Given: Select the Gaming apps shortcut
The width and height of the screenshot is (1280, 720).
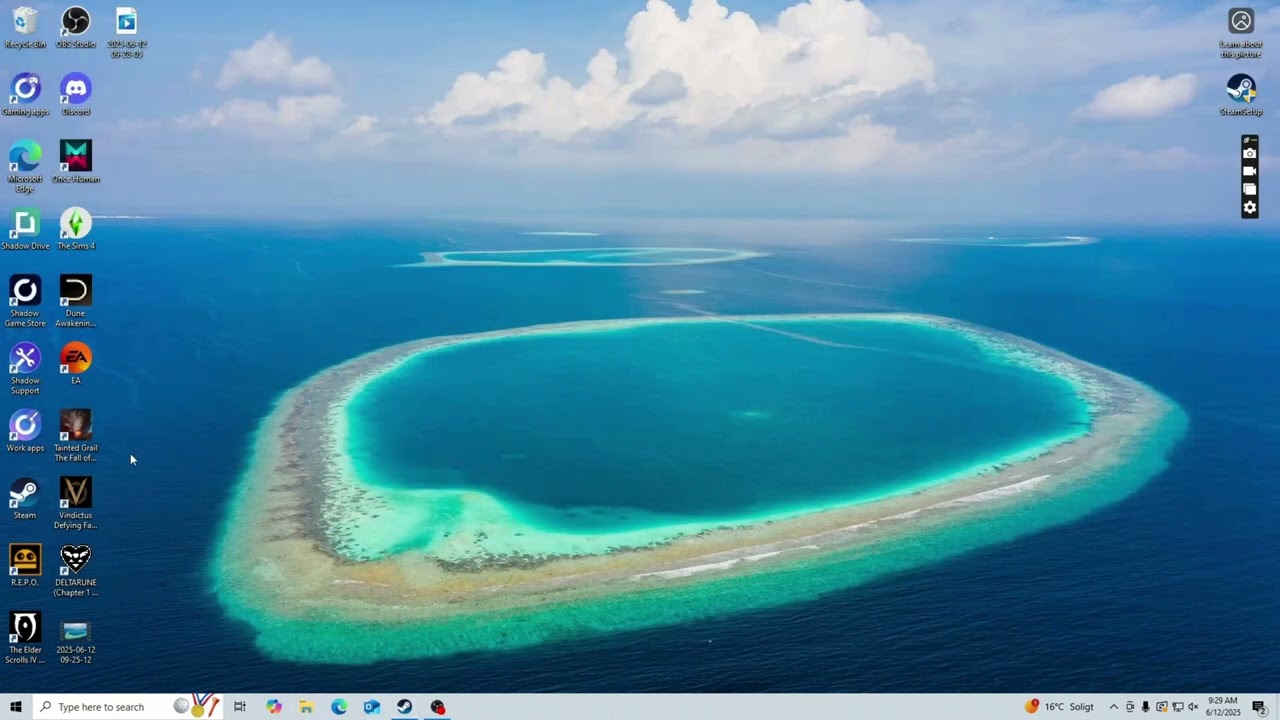Looking at the screenshot, I should [x=25, y=94].
